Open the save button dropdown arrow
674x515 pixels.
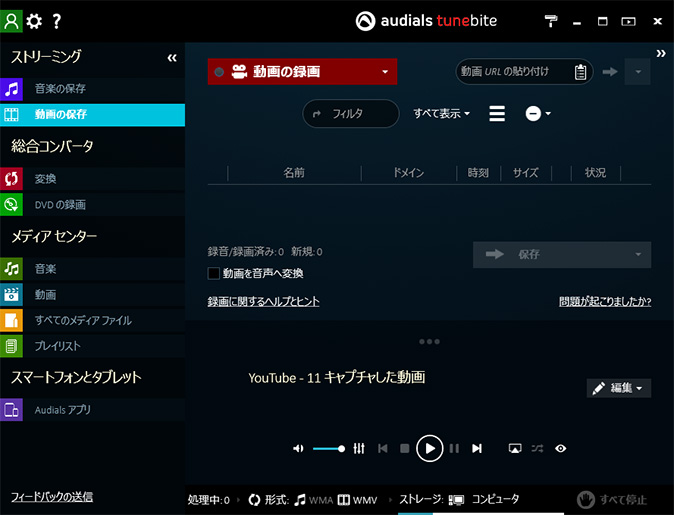[638, 254]
